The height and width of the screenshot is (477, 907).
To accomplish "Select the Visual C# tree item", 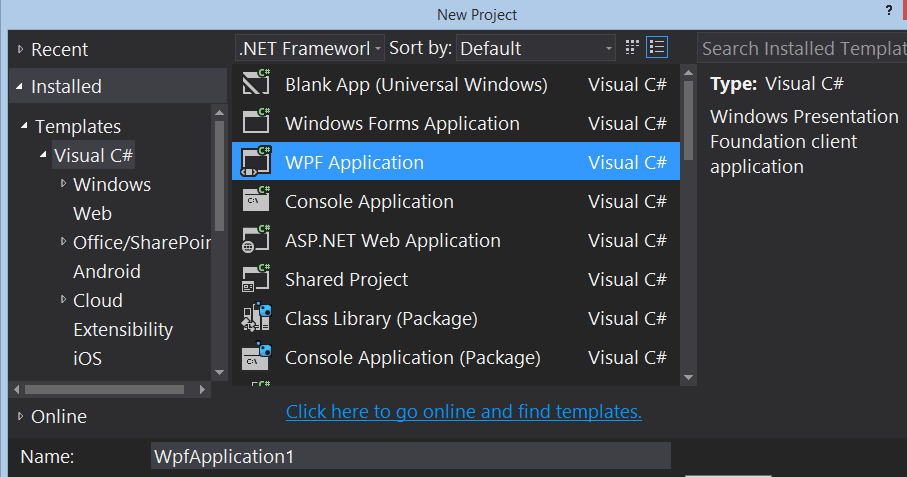I will (x=93, y=155).
